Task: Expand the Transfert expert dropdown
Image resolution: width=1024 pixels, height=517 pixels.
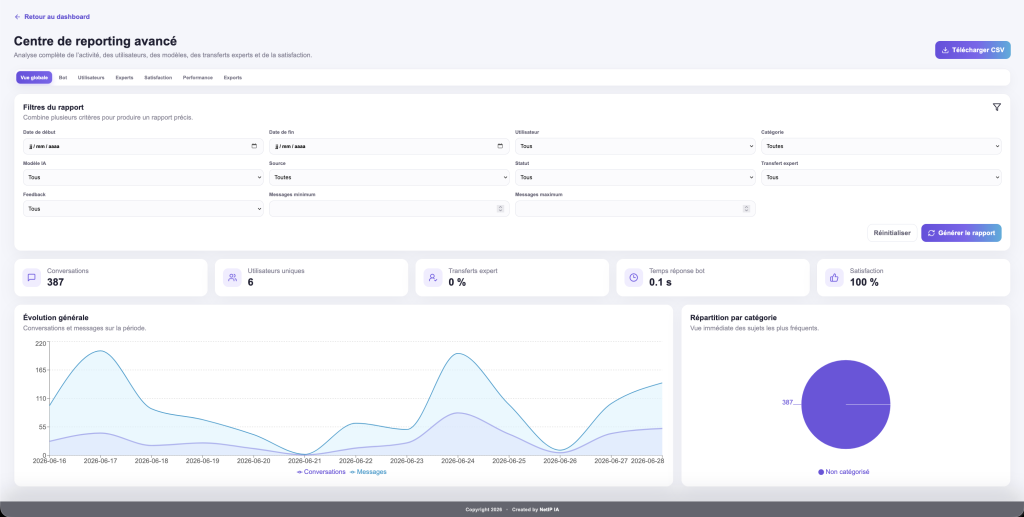Action: (x=881, y=177)
